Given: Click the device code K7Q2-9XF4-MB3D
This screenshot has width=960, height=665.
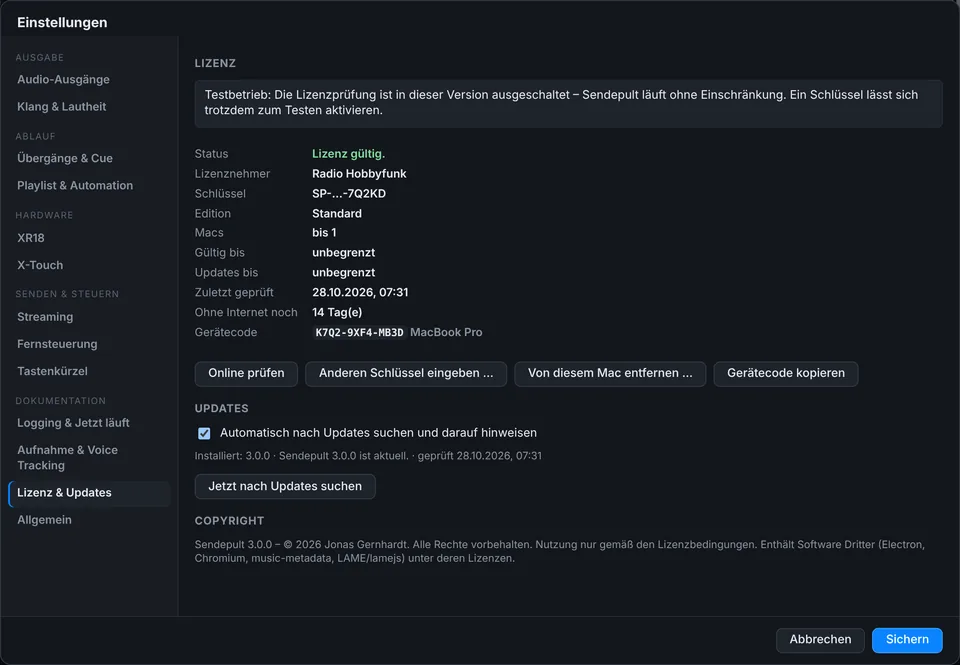Looking at the screenshot, I should coord(359,332).
